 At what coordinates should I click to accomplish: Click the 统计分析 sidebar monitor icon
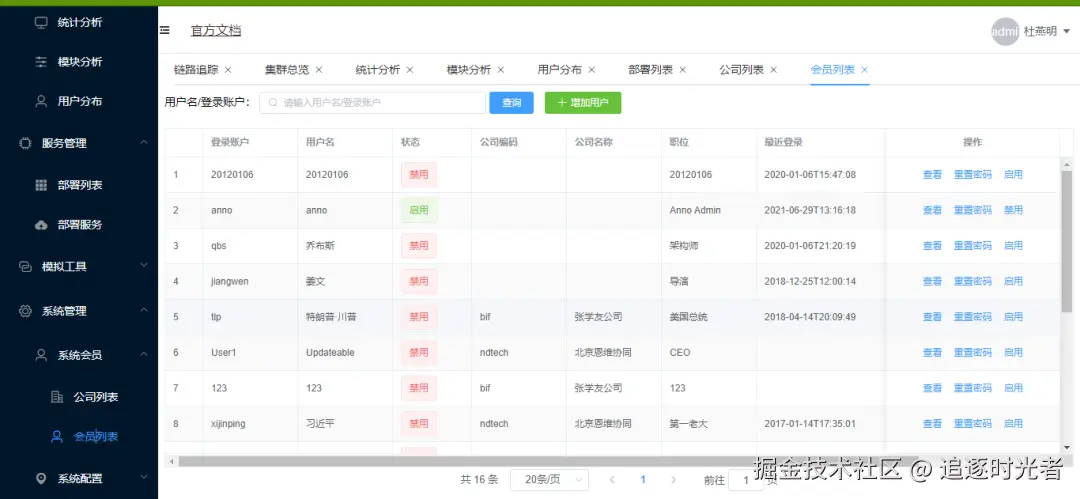[41, 22]
